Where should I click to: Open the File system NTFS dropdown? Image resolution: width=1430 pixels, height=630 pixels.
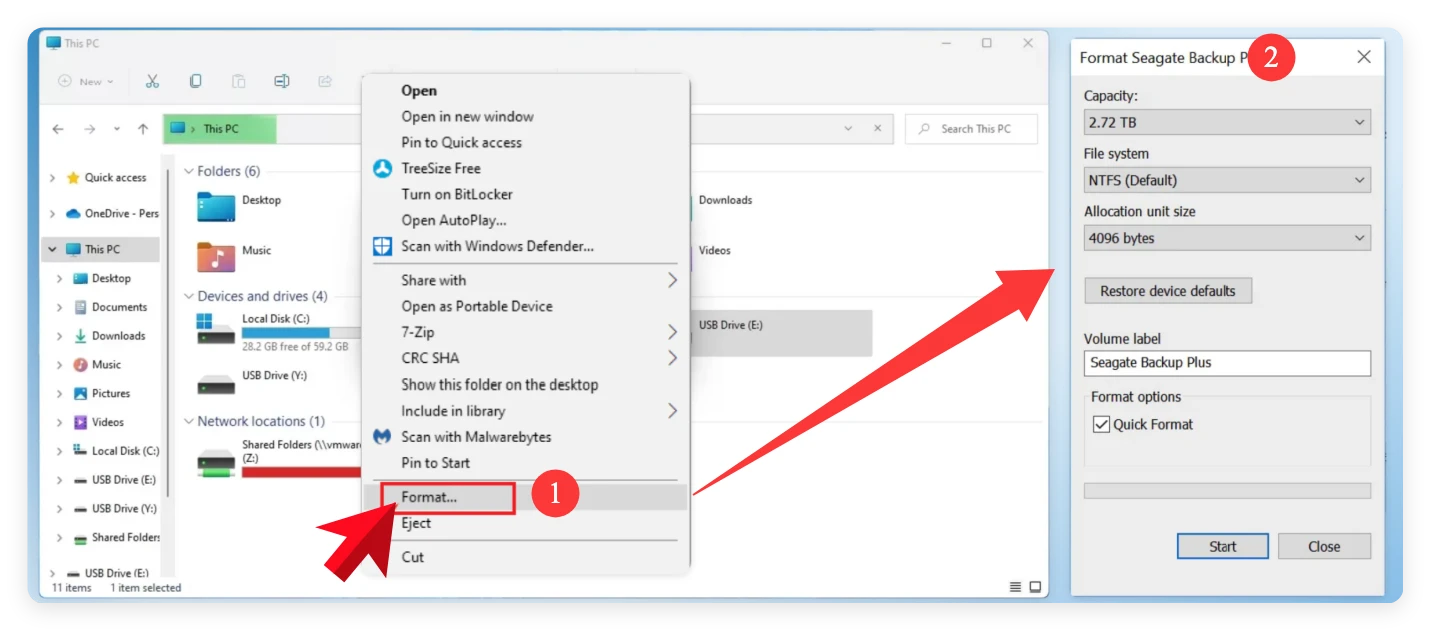[x=1227, y=180]
